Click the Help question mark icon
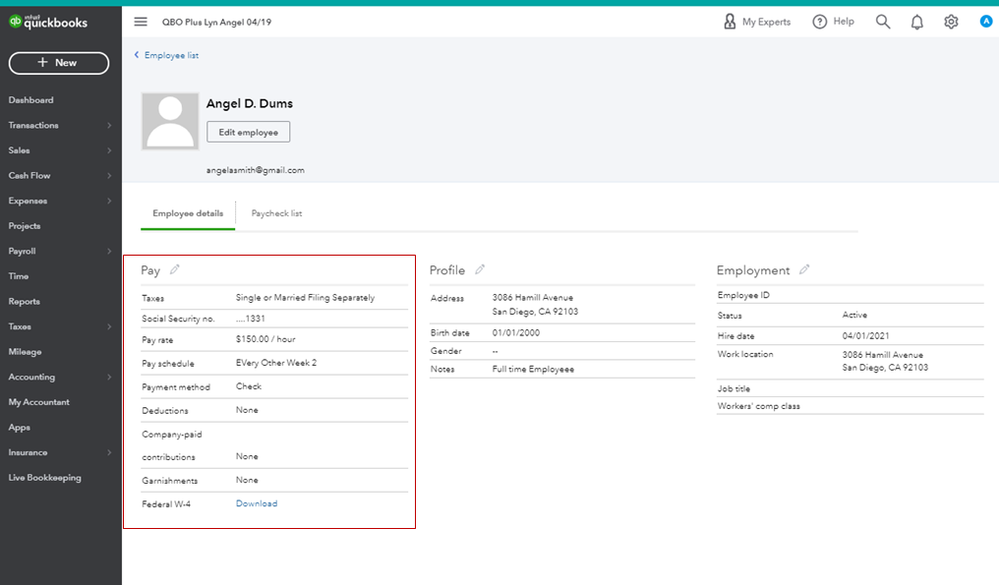 tap(820, 22)
